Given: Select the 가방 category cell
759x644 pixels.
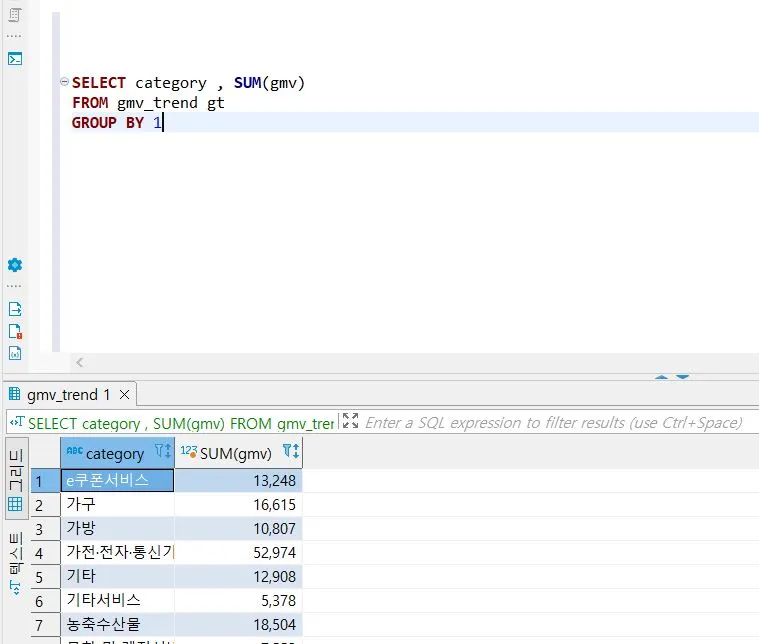Looking at the screenshot, I should click(x=117, y=528).
